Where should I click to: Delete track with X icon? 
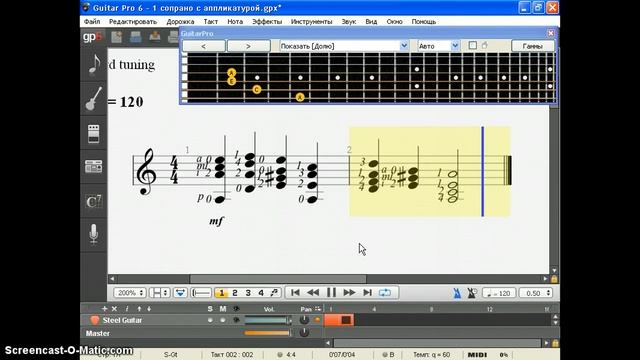[115, 309]
